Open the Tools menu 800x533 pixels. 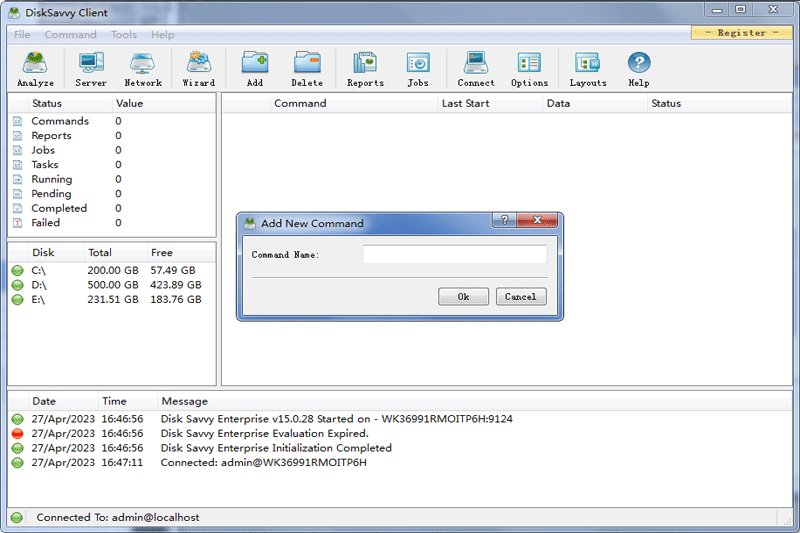coord(124,35)
